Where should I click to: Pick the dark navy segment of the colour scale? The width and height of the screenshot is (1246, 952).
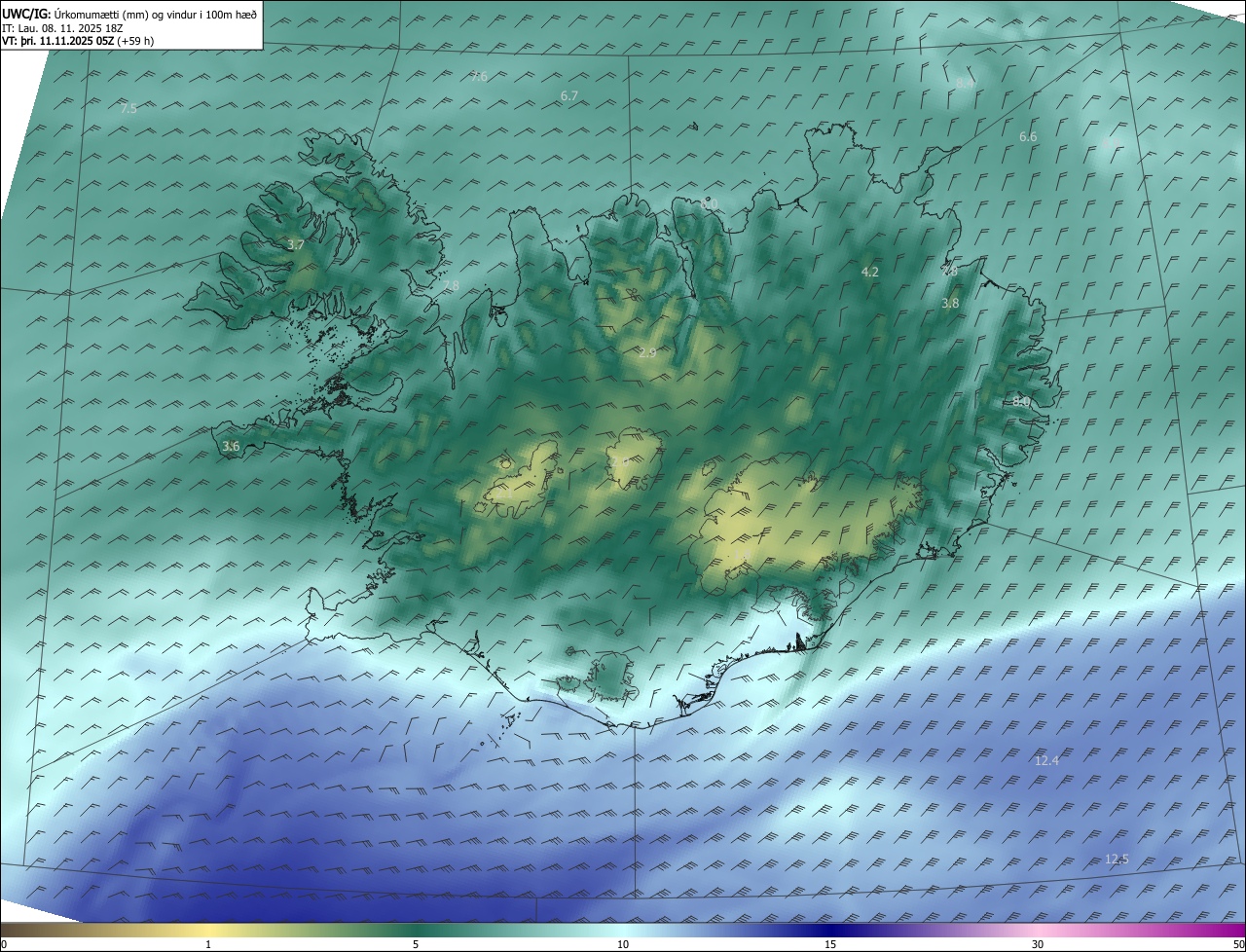(x=830, y=930)
